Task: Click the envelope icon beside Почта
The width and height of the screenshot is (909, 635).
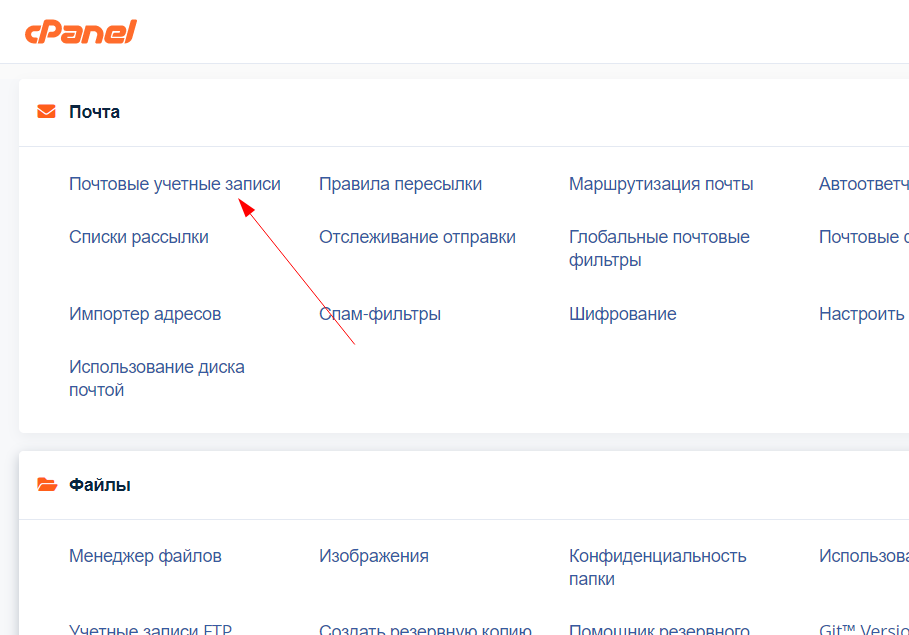Action: click(x=46, y=112)
